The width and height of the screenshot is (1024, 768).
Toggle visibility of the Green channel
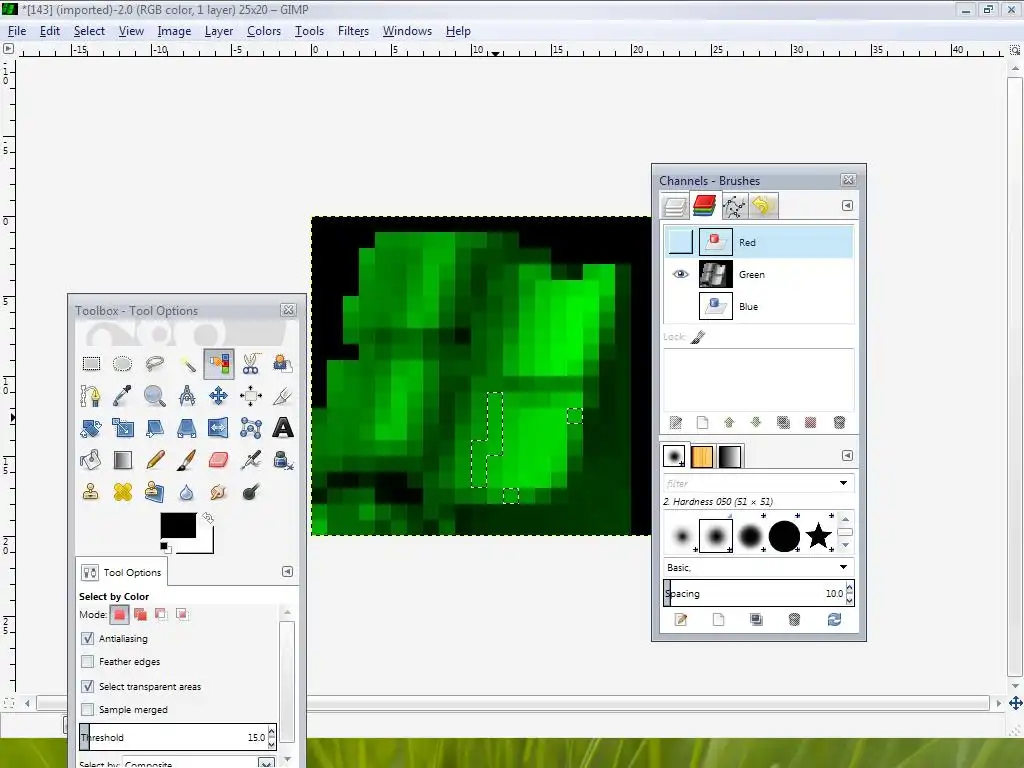point(680,274)
